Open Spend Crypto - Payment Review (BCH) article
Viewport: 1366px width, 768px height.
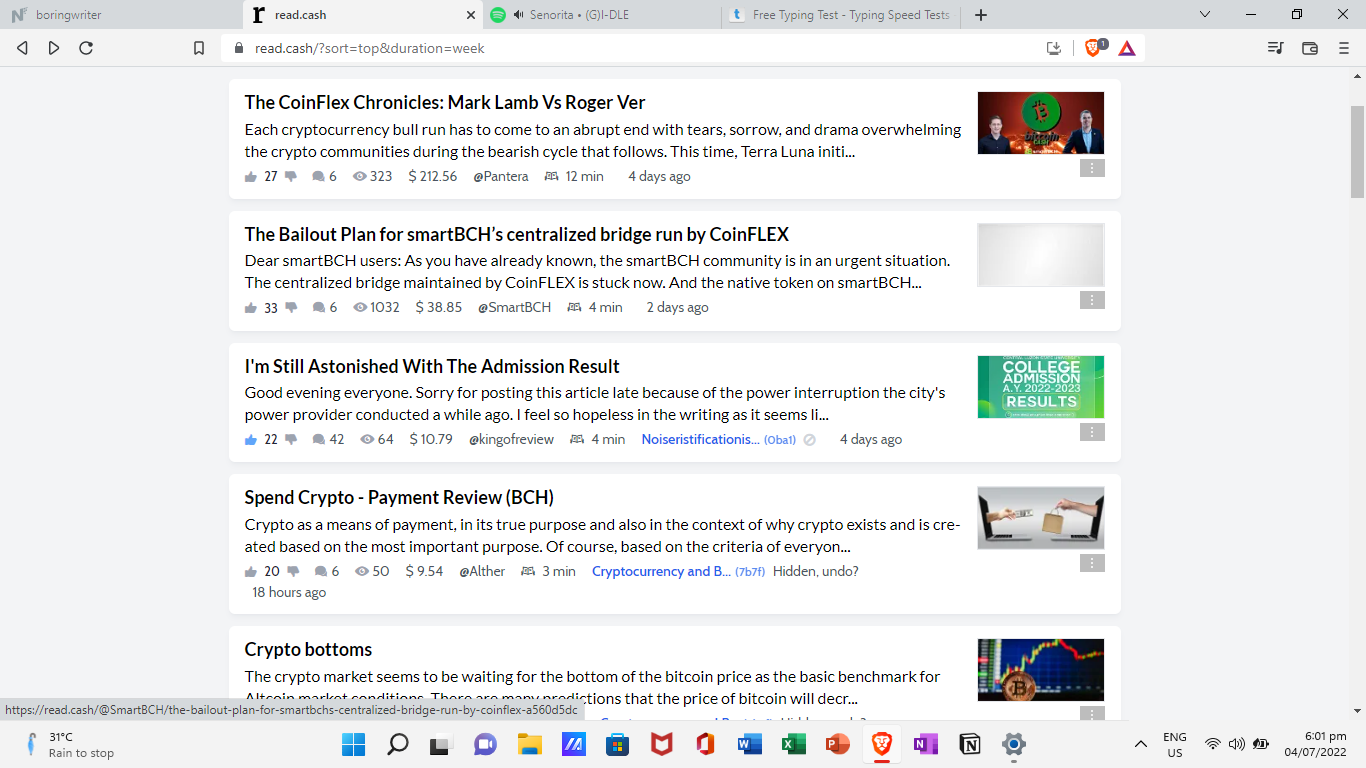pyautogui.click(x=399, y=497)
